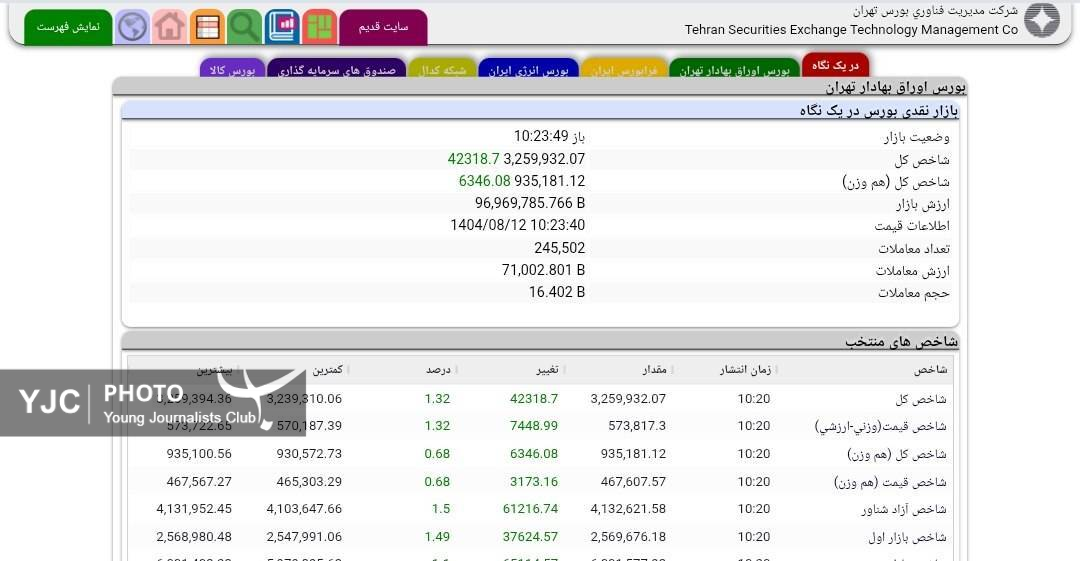Open the فرابورس ایران tab

(624, 70)
